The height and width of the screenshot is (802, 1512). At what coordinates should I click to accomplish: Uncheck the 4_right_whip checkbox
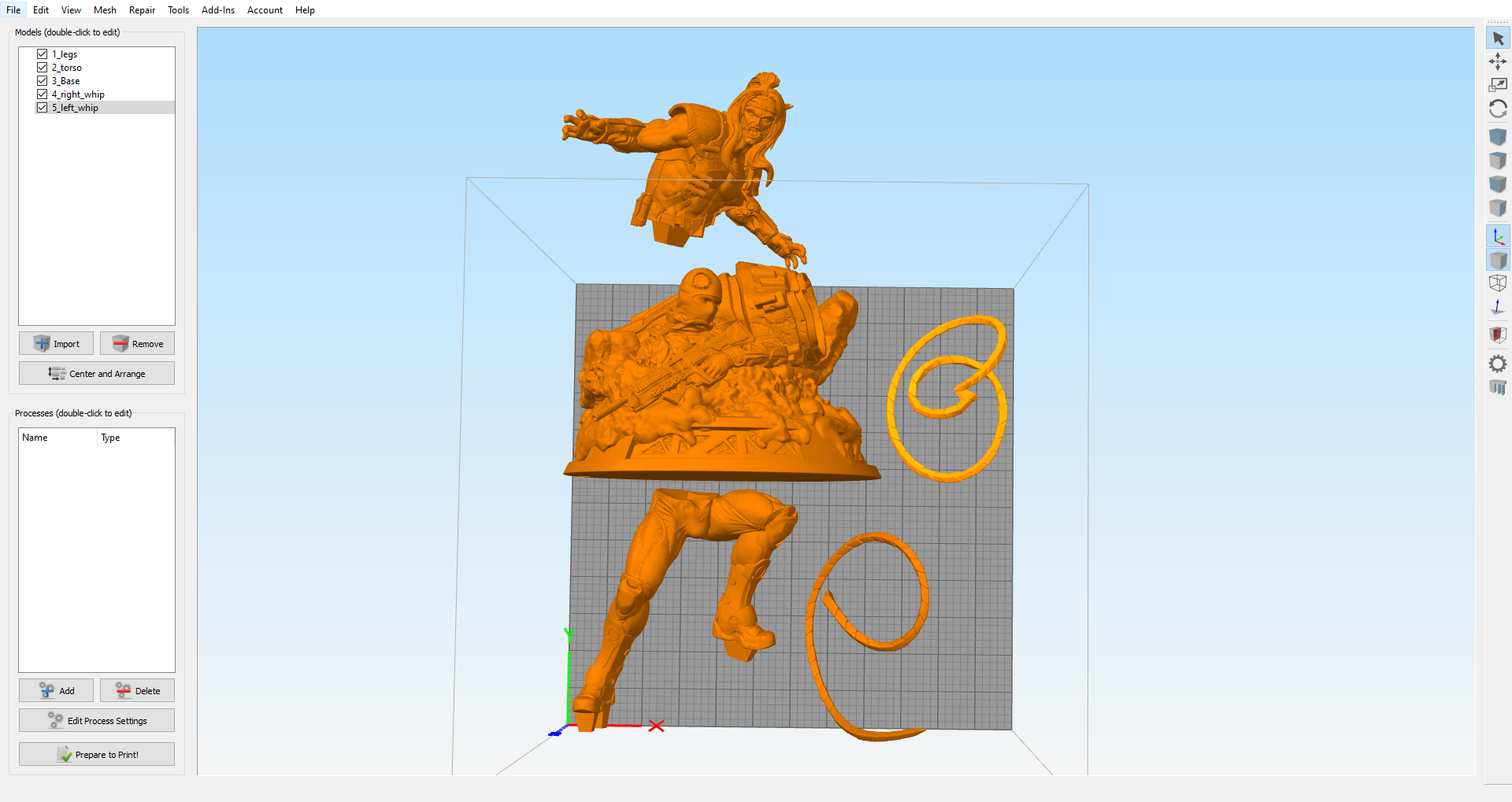click(43, 94)
